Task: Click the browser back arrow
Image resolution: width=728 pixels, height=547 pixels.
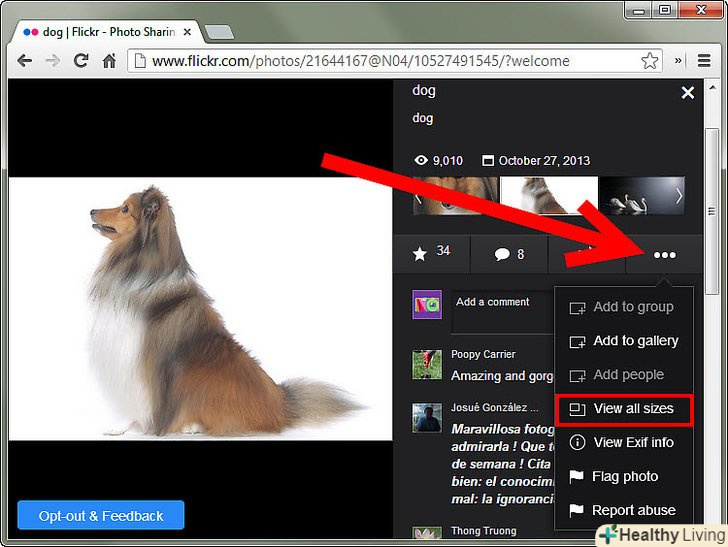Action: coord(23,61)
